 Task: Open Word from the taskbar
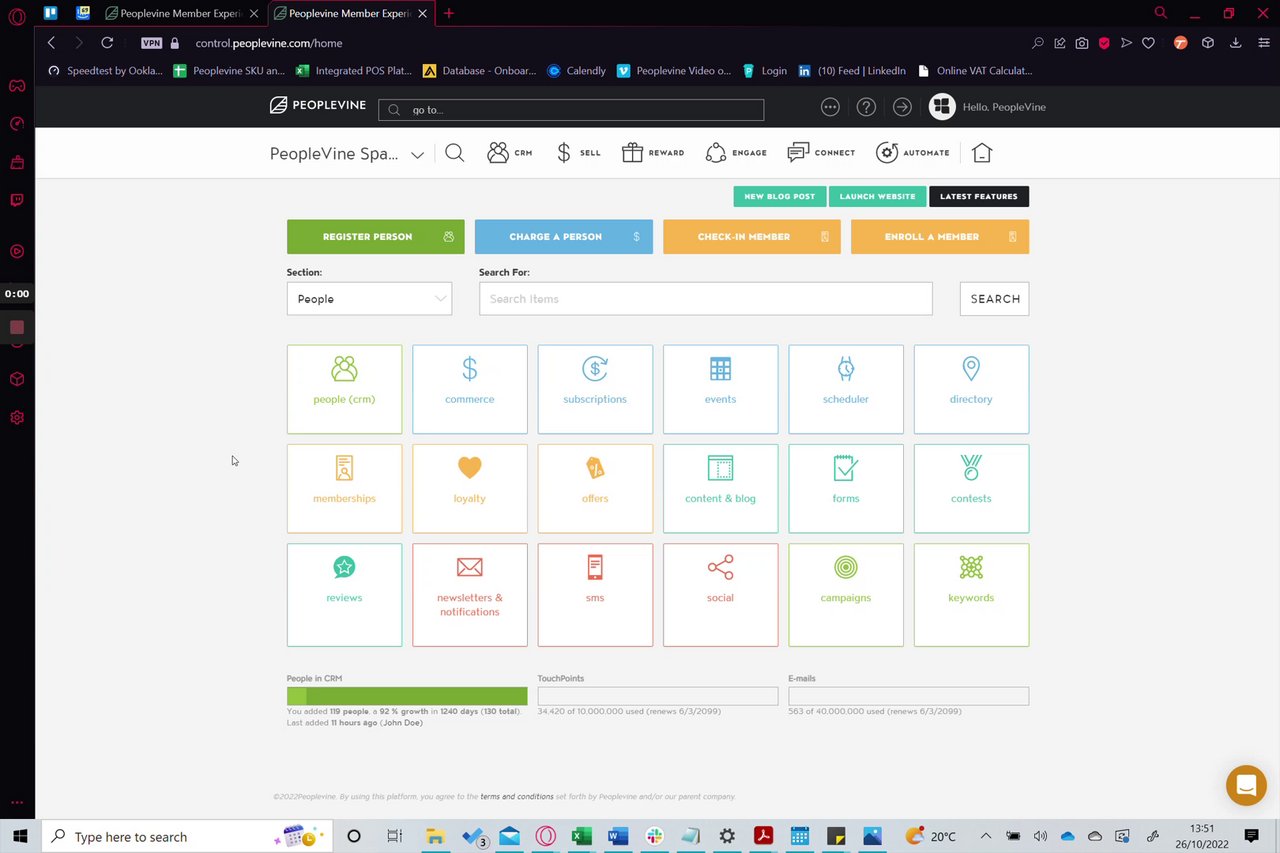pyautogui.click(x=617, y=837)
